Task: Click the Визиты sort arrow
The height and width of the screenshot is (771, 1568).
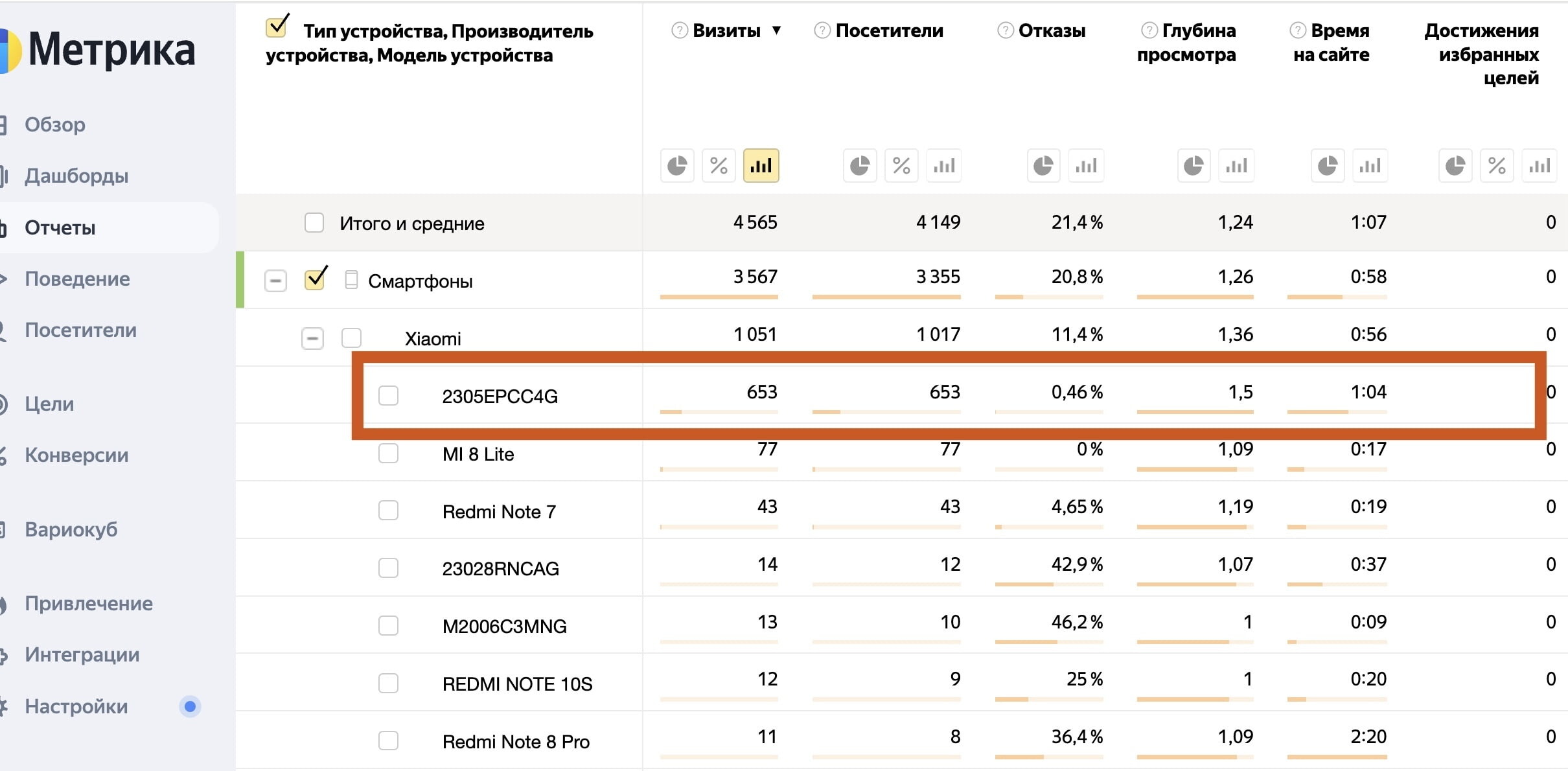Action: click(776, 30)
